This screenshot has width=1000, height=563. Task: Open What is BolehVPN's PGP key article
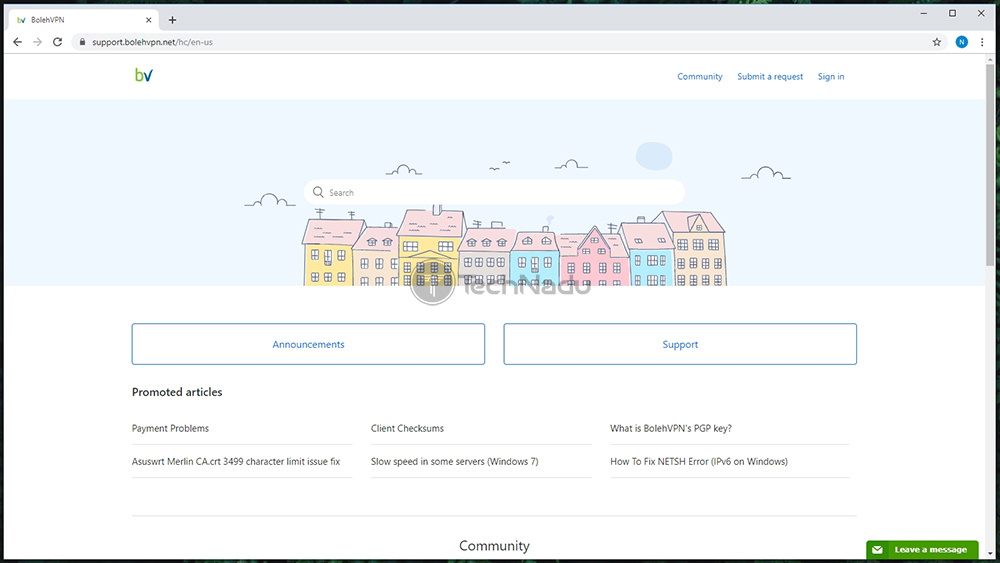point(671,428)
